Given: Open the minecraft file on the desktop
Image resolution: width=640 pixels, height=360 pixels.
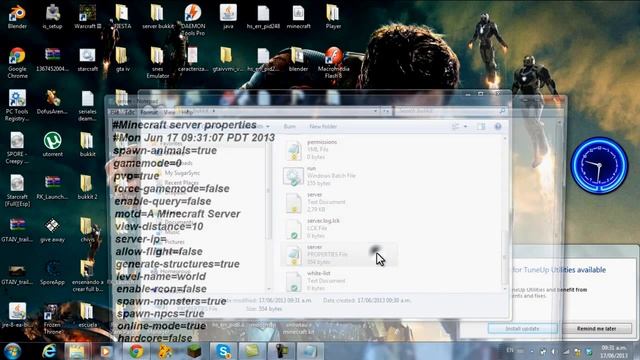Looking at the screenshot, I should click(x=298, y=16).
